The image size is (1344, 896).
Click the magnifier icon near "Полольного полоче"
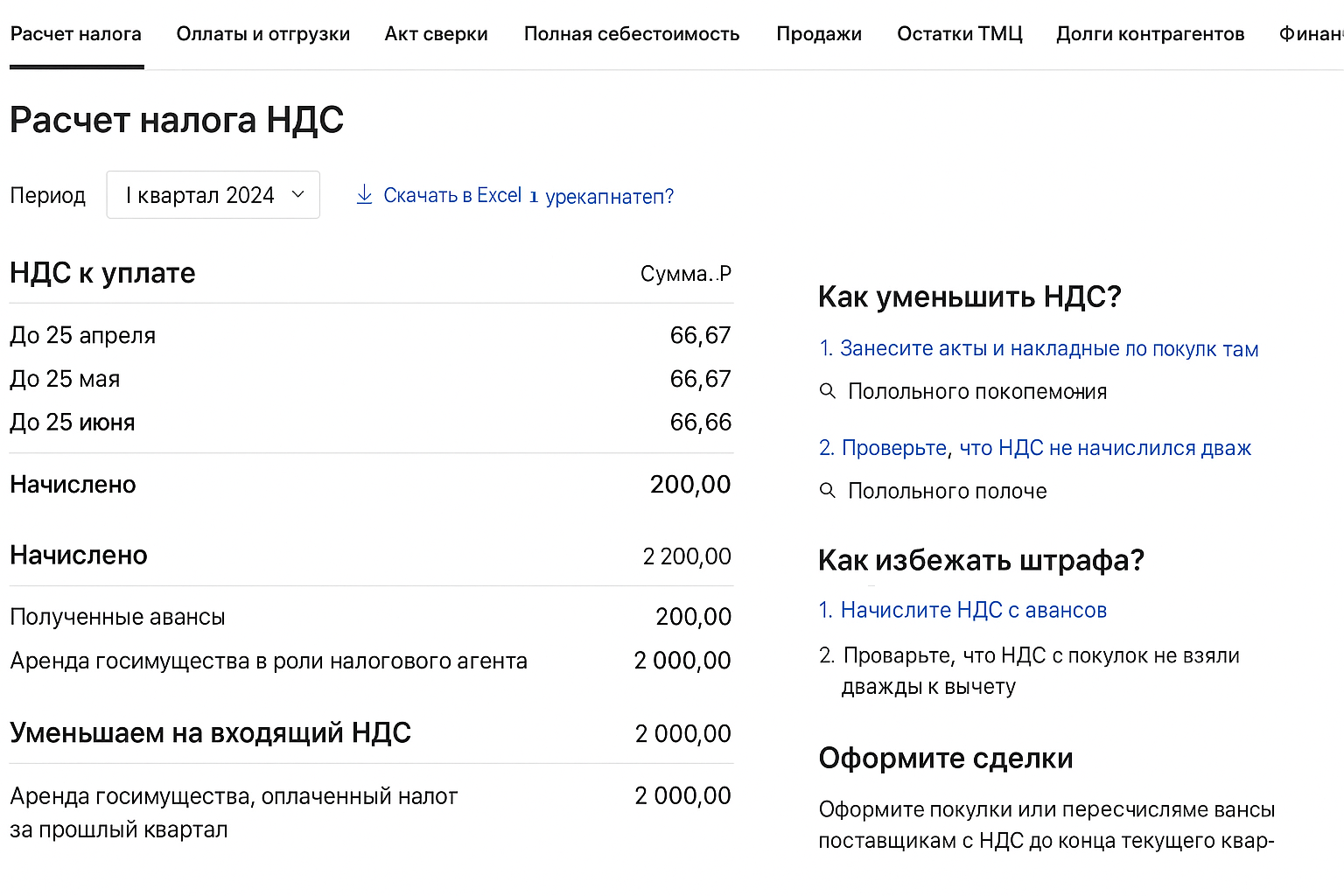coord(828,491)
